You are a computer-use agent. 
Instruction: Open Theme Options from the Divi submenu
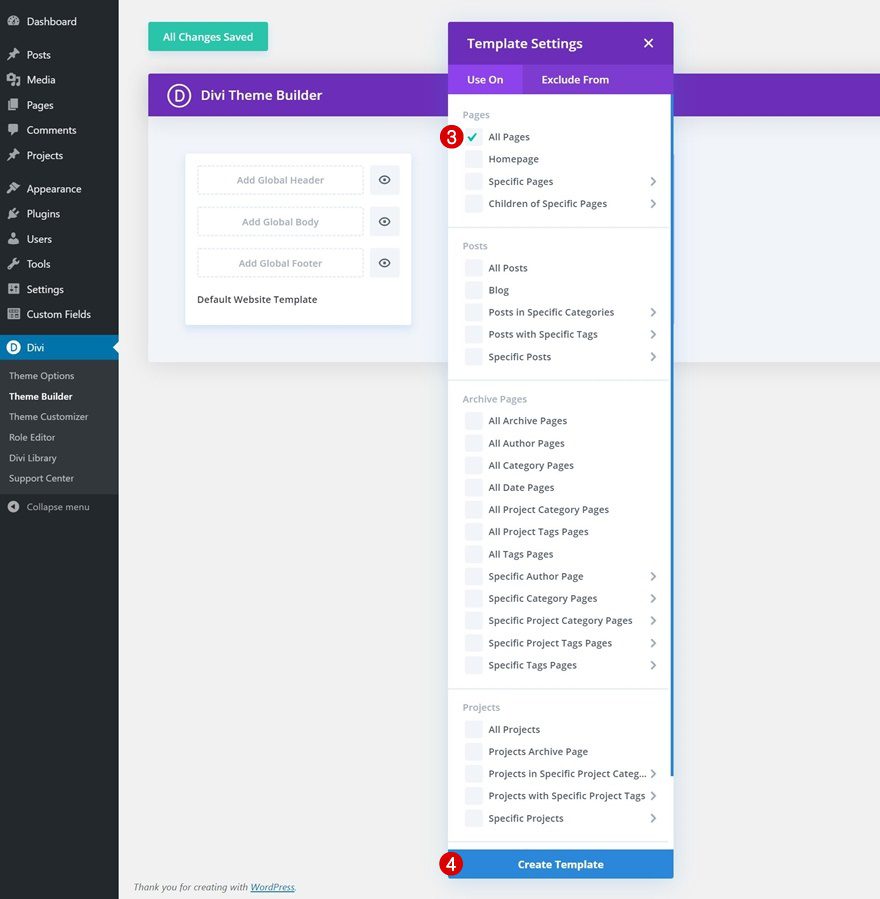click(41, 375)
